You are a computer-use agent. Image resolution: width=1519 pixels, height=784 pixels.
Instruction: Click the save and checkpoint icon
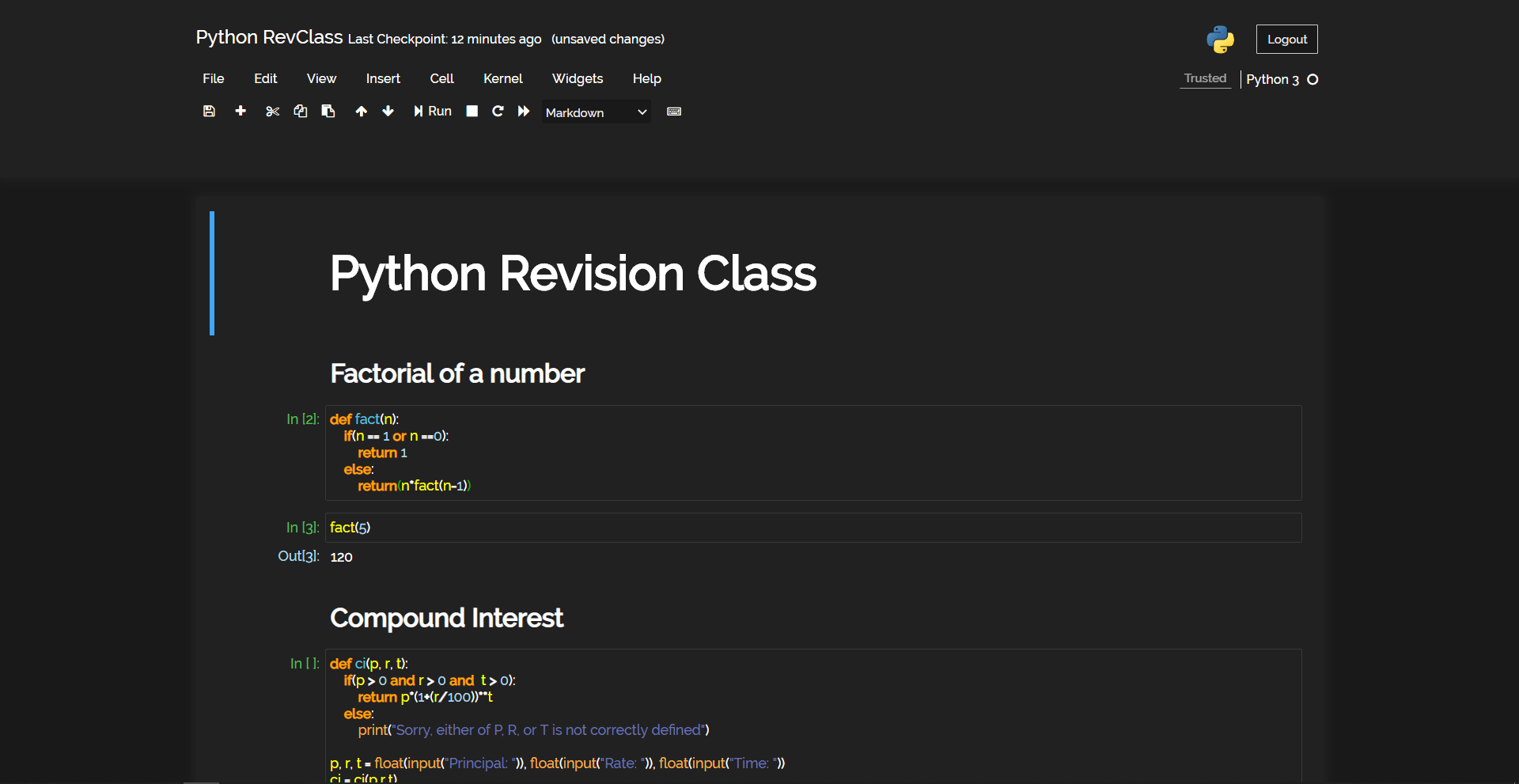209,112
